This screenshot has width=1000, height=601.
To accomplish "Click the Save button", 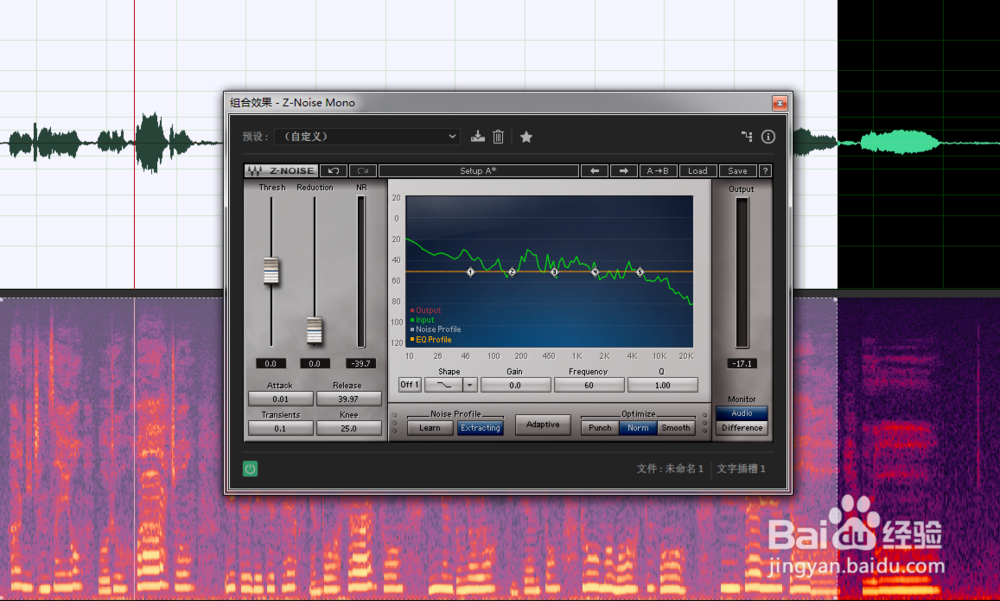I will tap(737, 171).
